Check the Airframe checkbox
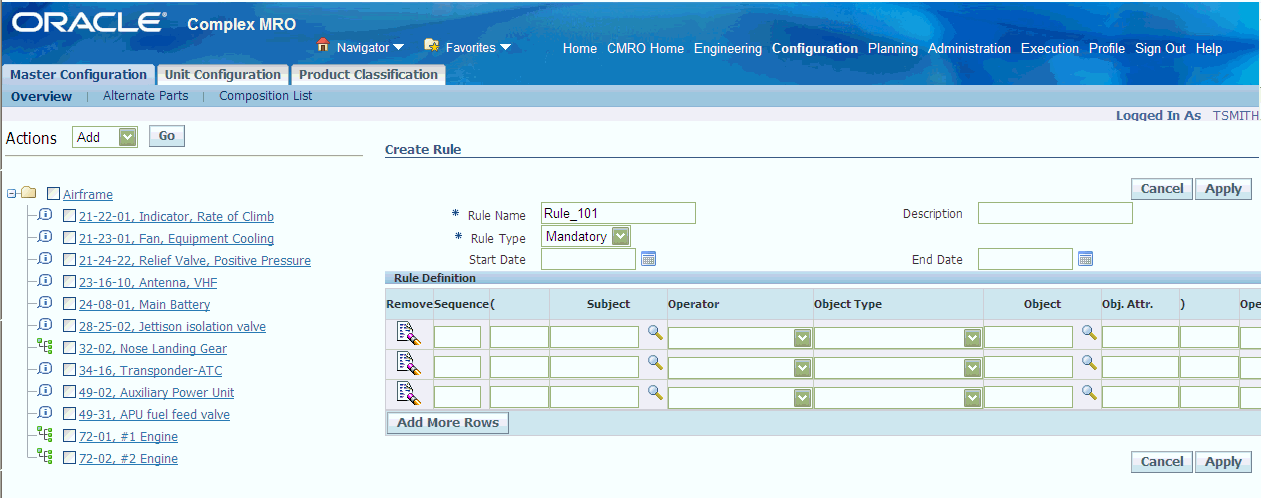 click(54, 194)
